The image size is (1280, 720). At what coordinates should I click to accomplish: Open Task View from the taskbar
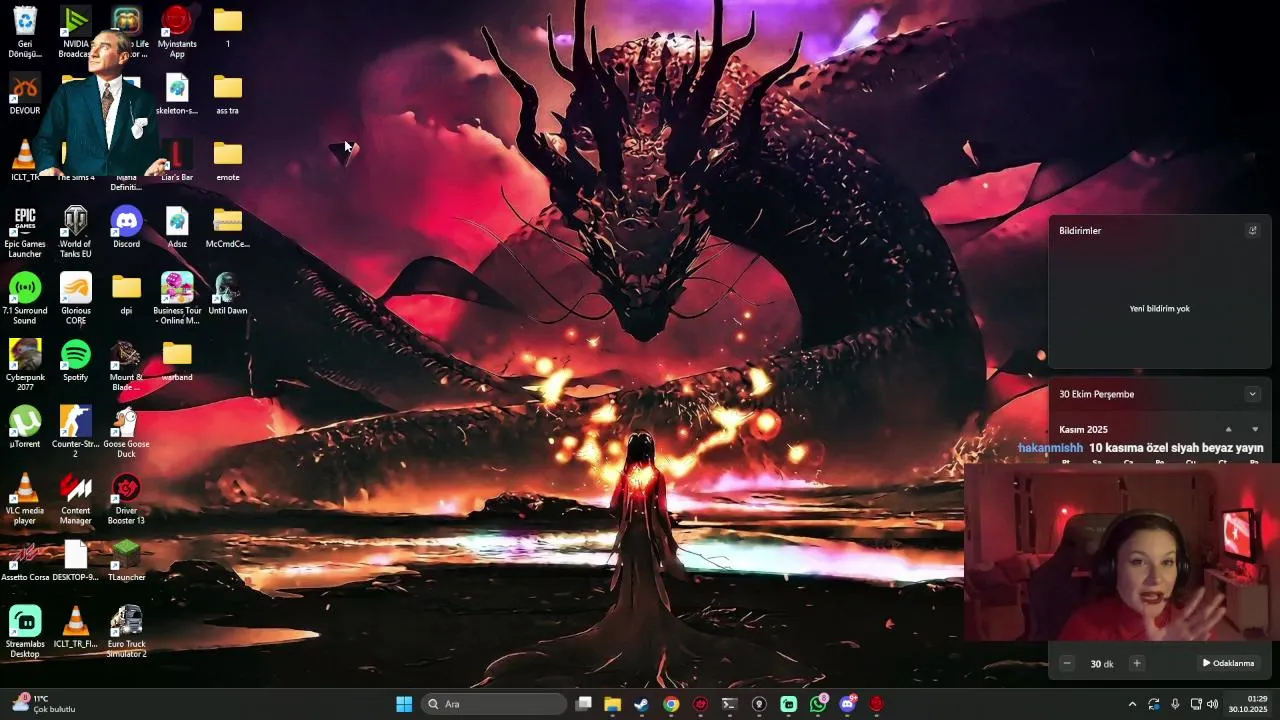584,704
